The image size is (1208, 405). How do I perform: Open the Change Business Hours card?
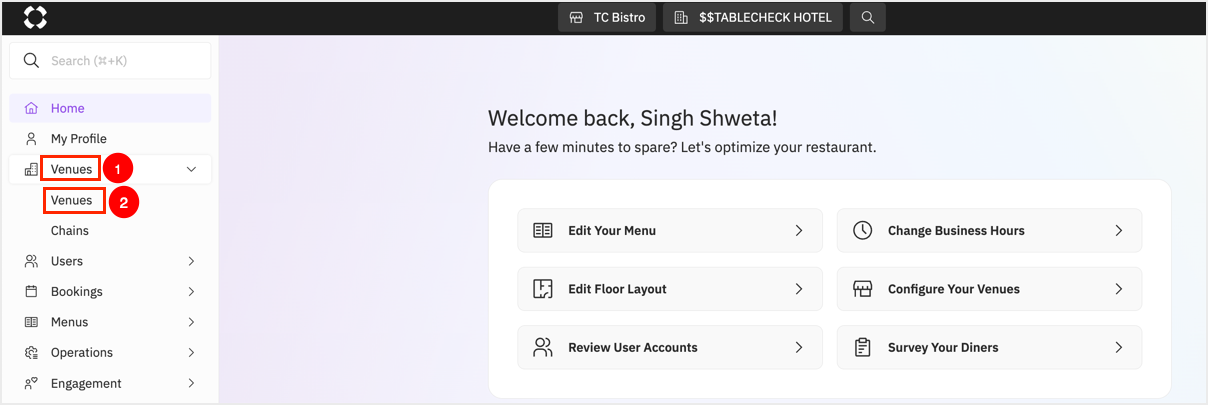click(989, 231)
